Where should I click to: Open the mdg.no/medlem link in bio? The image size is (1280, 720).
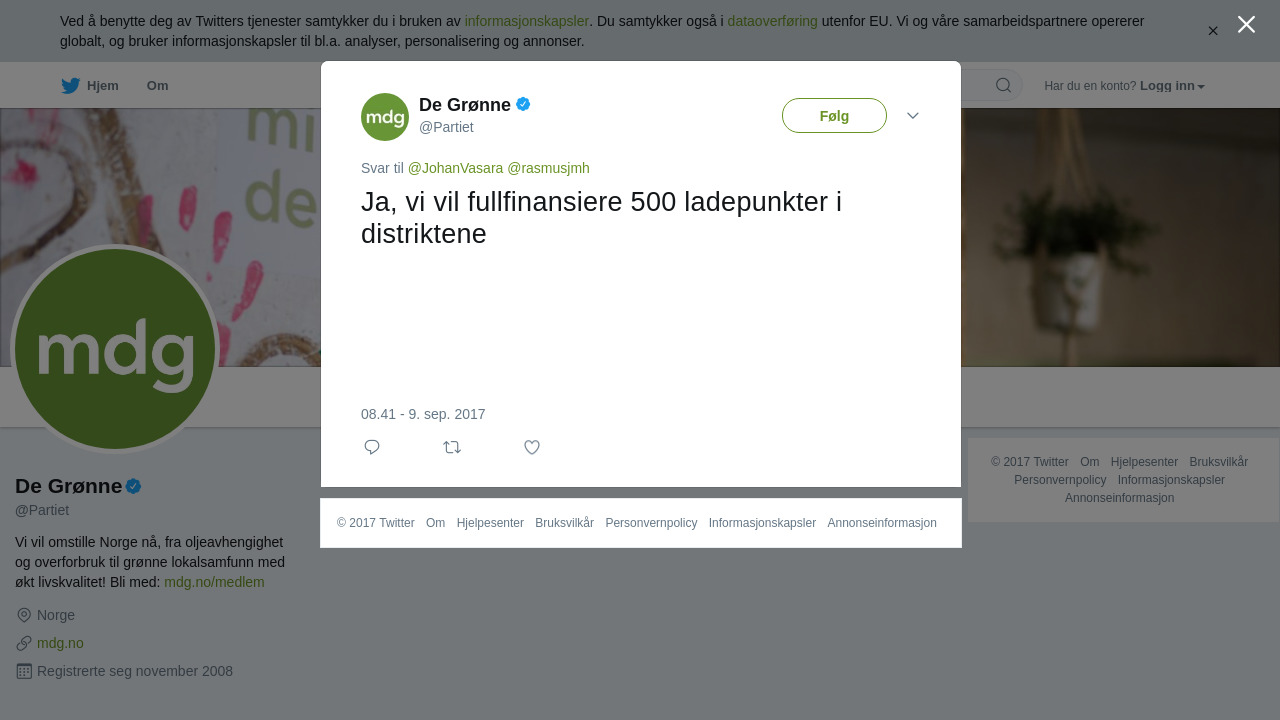coord(214,582)
